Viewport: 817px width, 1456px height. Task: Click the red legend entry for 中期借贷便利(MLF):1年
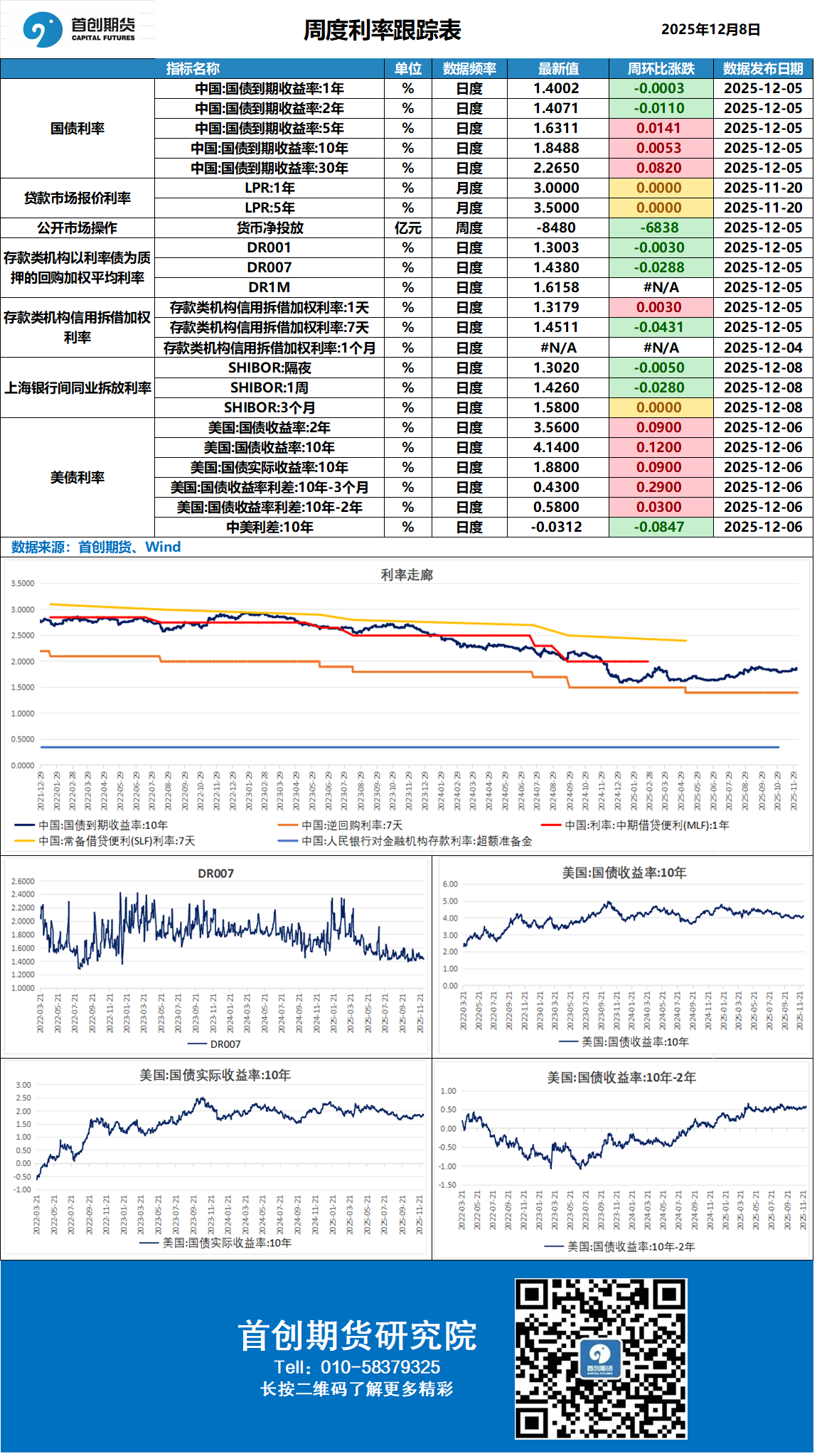pyautogui.click(x=646, y=825)
